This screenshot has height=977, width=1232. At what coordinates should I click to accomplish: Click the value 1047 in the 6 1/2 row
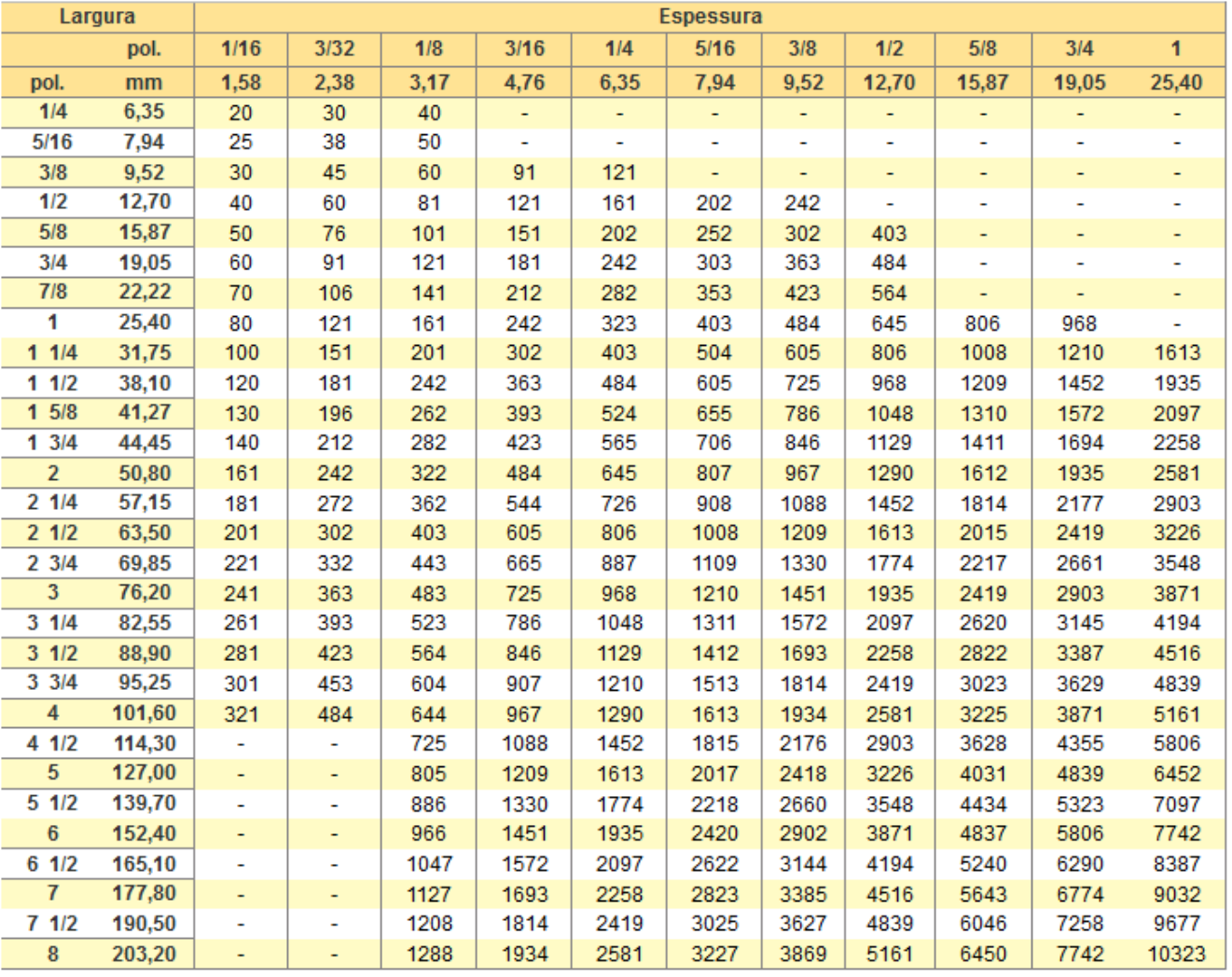point(429,864)
